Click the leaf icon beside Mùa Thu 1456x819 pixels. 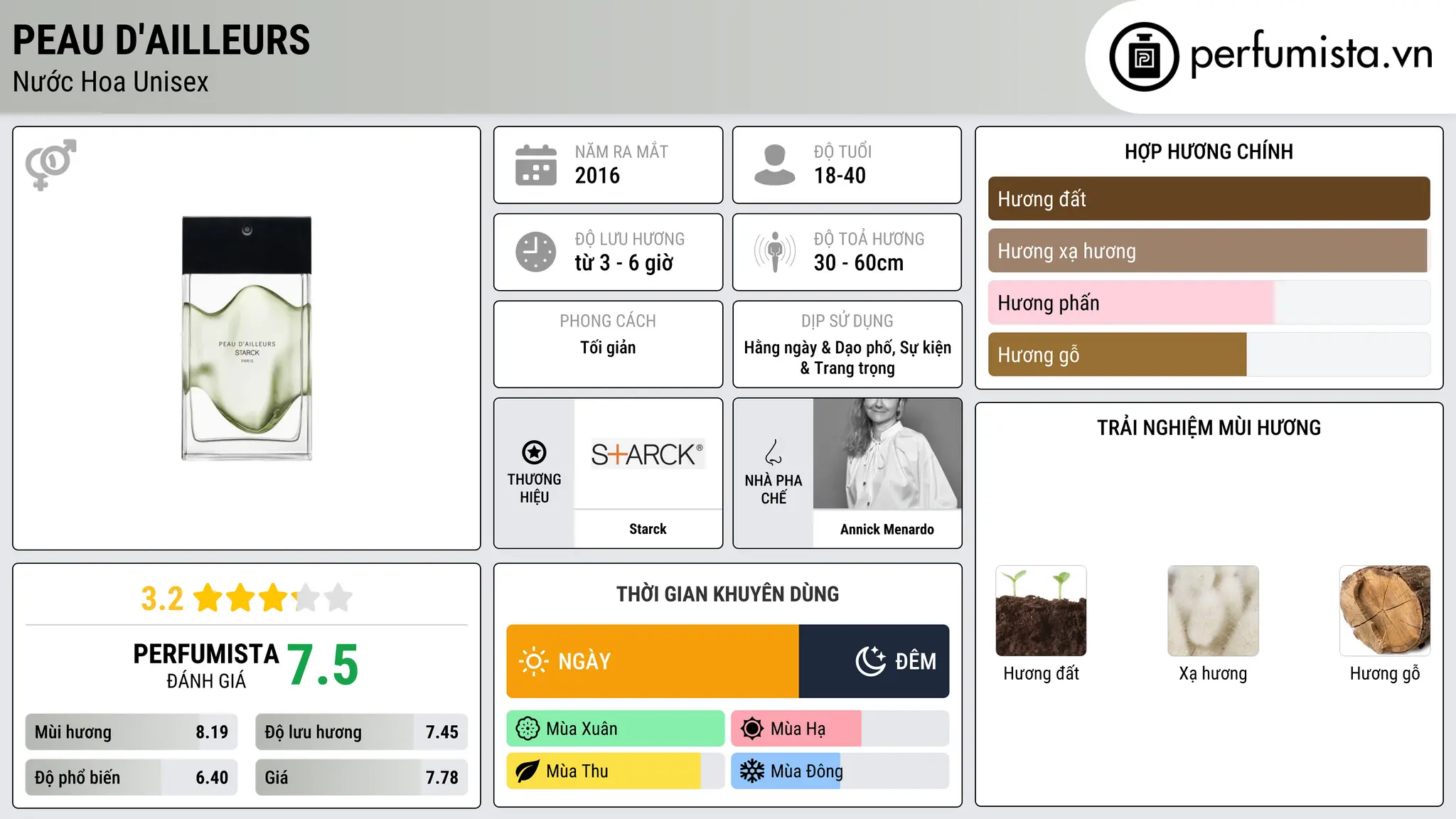click(528, 771)
